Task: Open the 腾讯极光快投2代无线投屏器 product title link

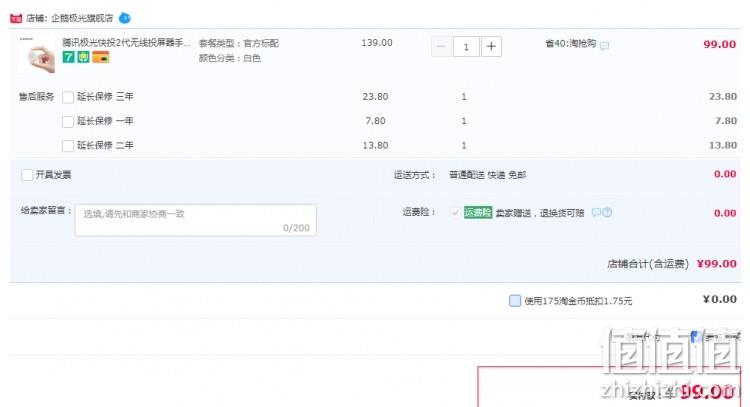Action: [126, 43]
